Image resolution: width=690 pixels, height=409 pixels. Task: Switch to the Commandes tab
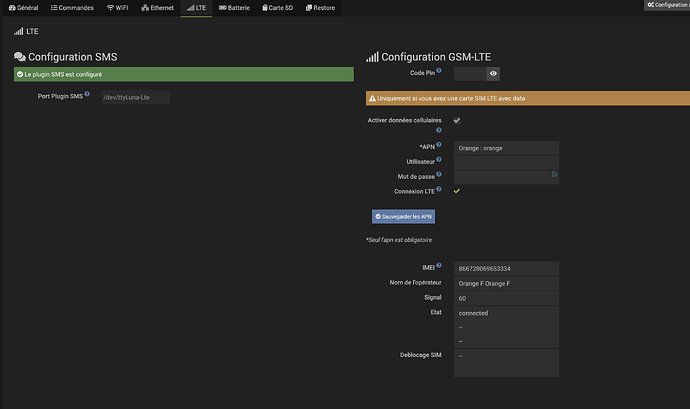(72, 8)
